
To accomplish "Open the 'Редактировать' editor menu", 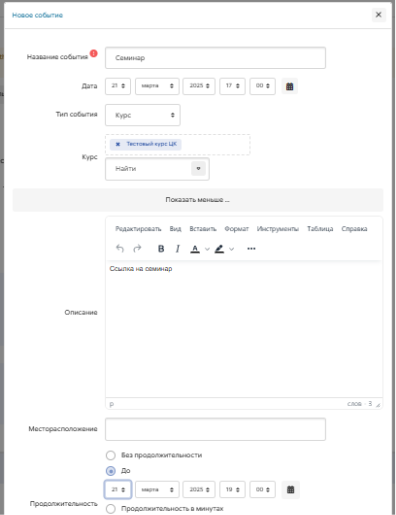I will (138, 229).
